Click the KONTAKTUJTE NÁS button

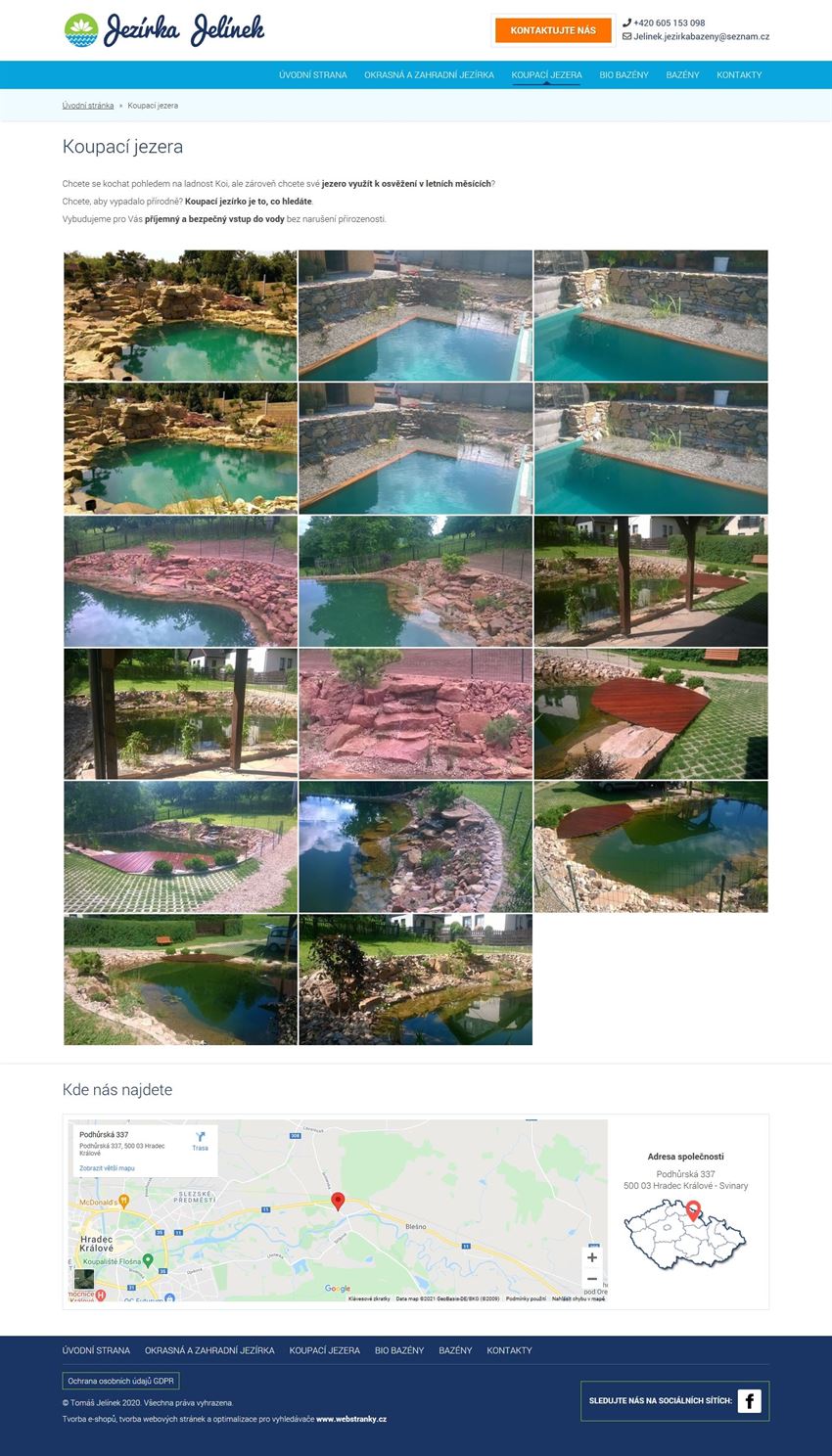[553, 30]
